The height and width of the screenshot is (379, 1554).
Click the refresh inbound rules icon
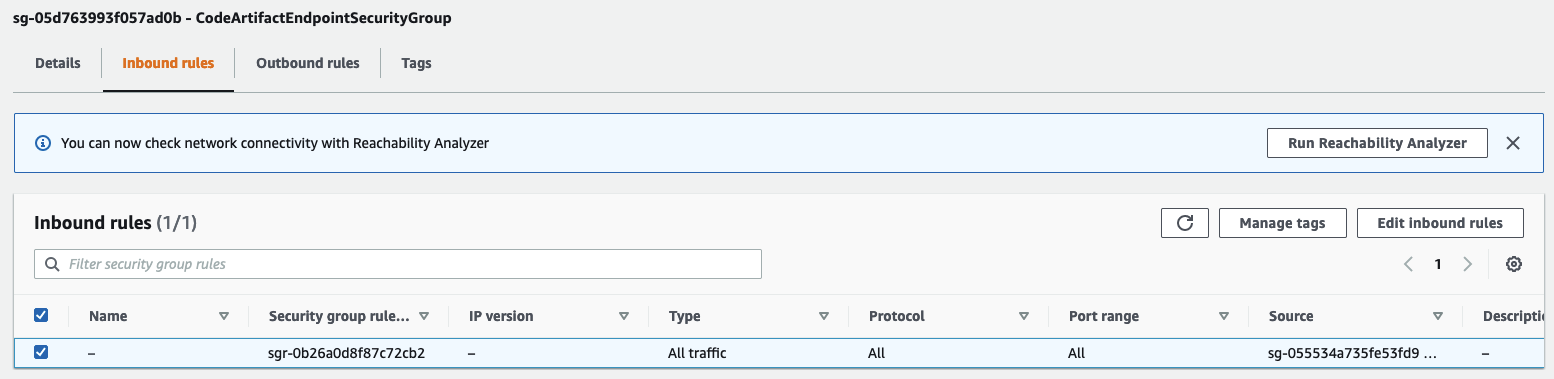(x=1185, y=223)
